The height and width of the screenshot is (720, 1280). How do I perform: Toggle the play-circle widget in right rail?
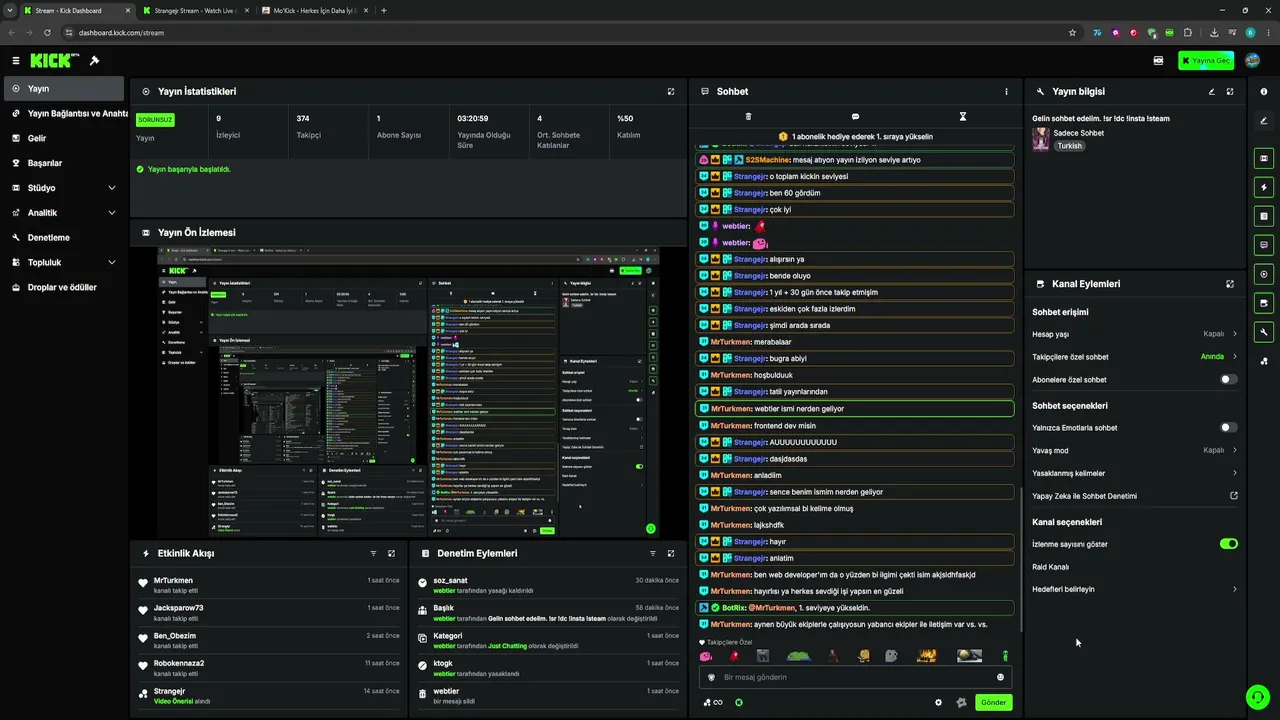(x=1264, y=274)
